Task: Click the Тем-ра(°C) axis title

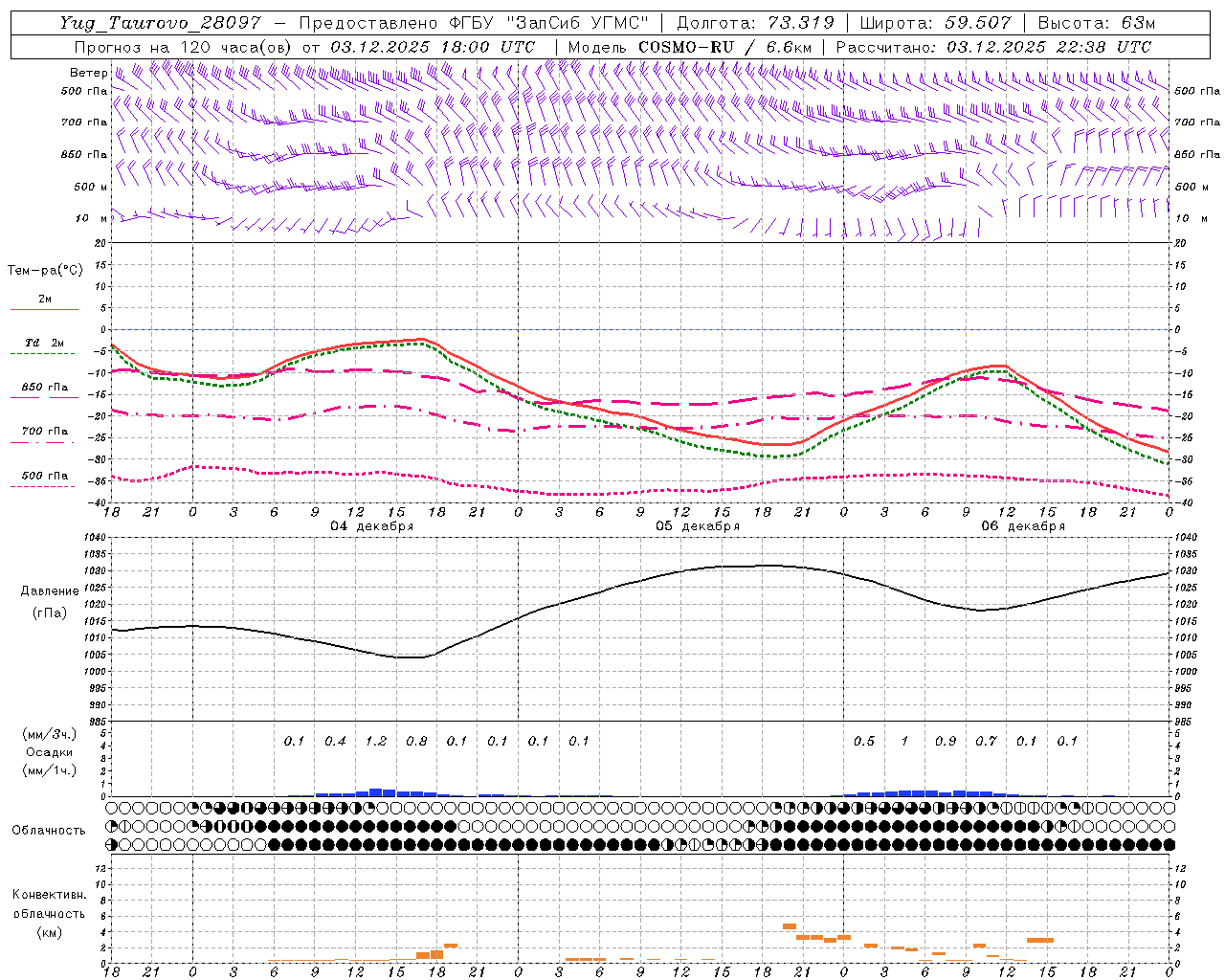Action: coord(45,271)
